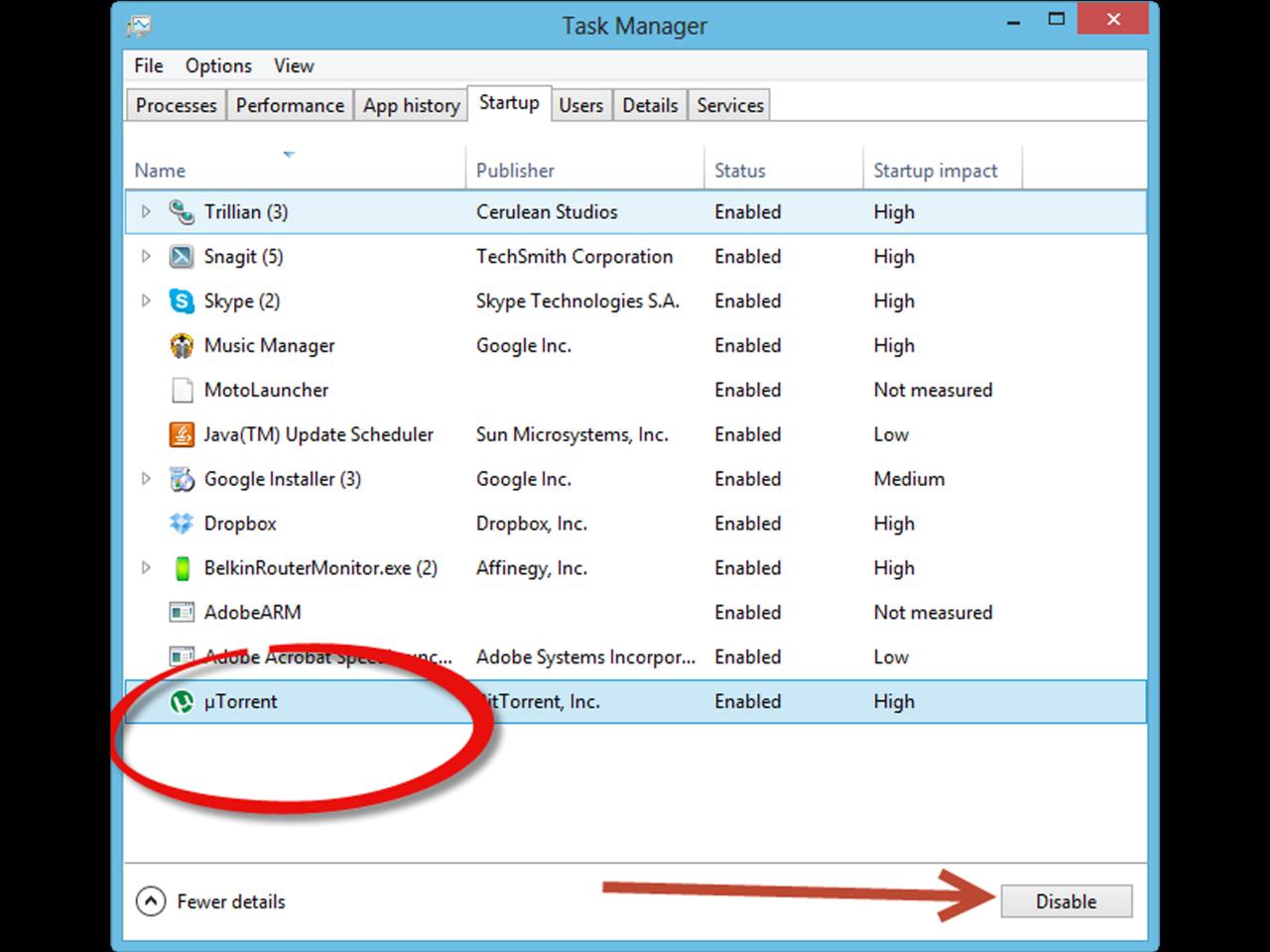Click the Java Update Scheduler icon

tap(182, 434)
